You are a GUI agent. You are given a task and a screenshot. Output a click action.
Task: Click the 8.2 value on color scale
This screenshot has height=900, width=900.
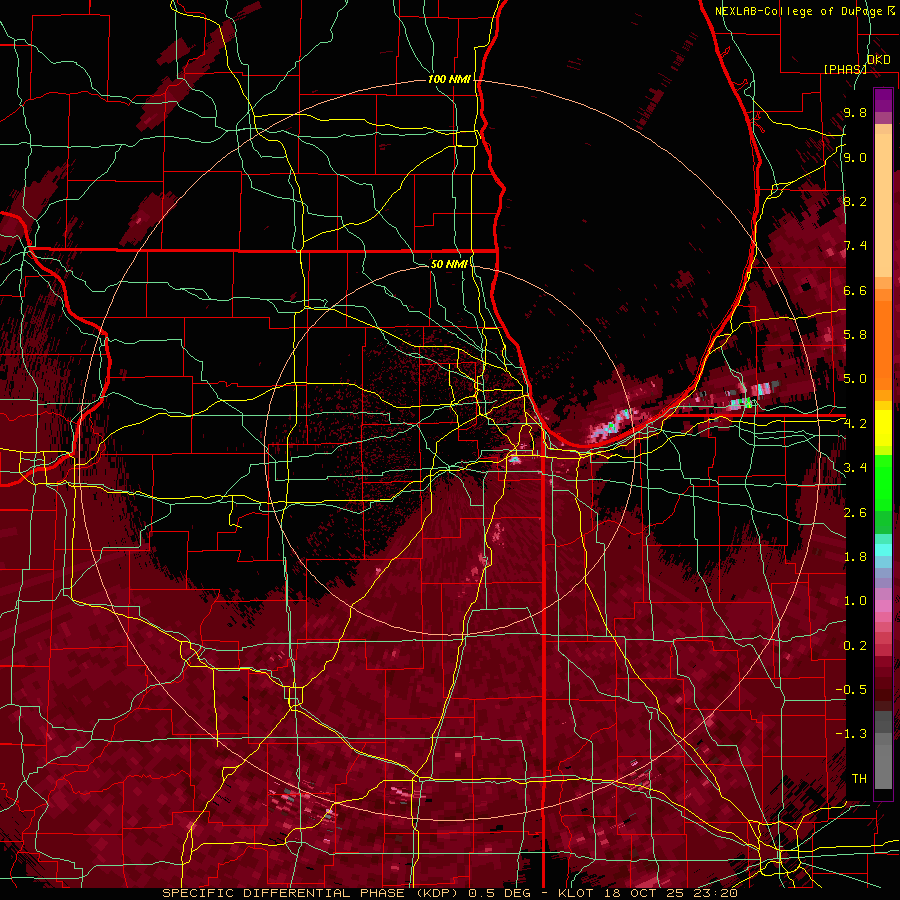[855, 201]
